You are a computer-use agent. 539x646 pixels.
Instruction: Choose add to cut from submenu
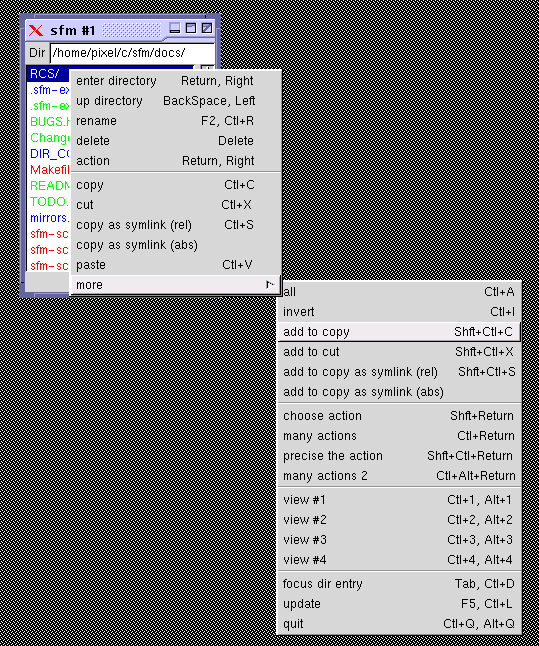pyautogui.click(x=399, y=351)
